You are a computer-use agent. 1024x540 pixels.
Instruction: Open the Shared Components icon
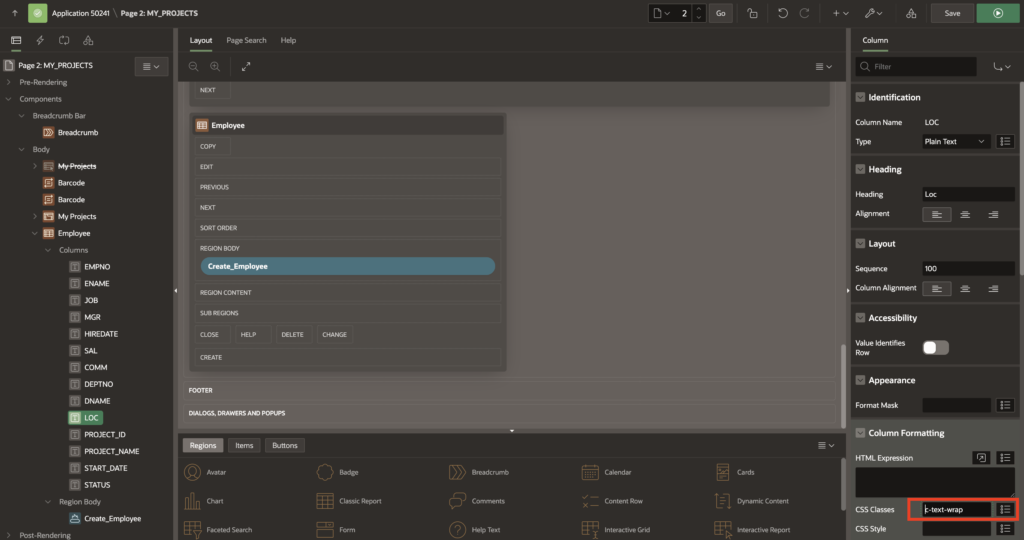[910, 13]
